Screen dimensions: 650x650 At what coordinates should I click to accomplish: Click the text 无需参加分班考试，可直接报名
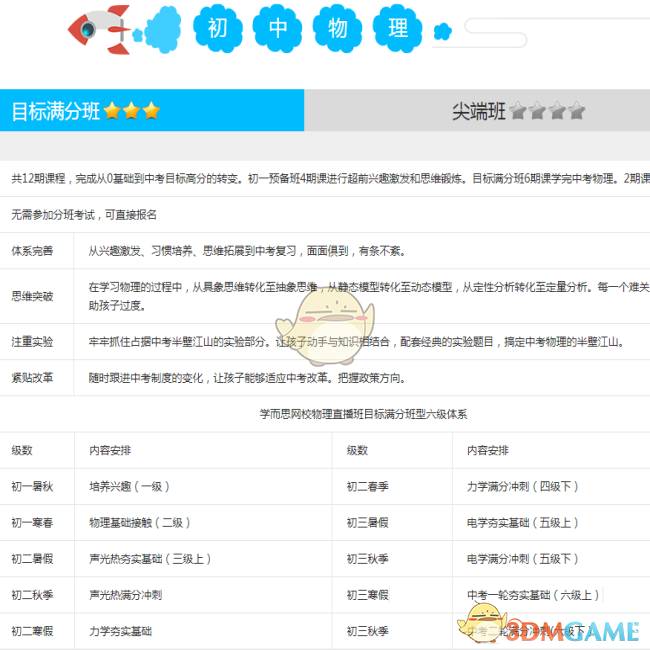[x=84, y=215]
